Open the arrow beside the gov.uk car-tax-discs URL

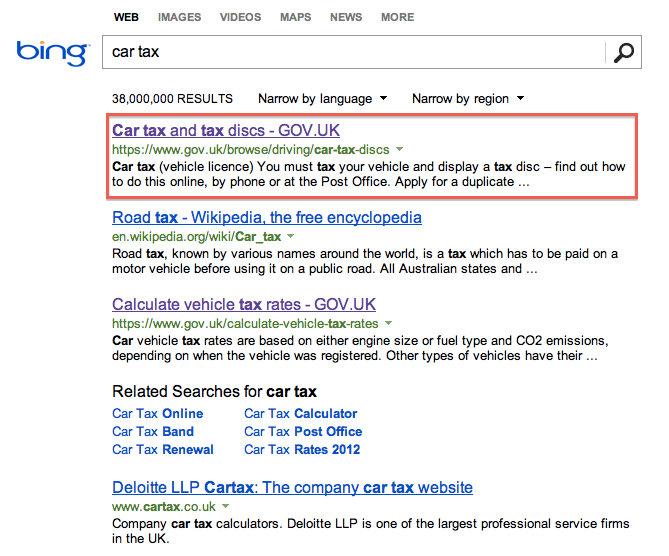click(x=399, y=149)
